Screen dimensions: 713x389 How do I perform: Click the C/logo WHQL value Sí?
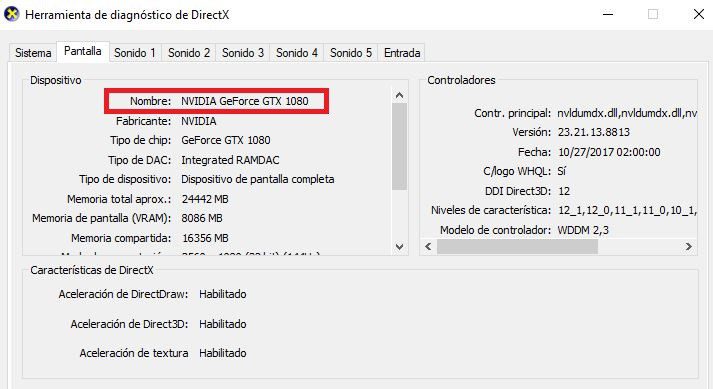pyautogui.click(x=562, y=171)
